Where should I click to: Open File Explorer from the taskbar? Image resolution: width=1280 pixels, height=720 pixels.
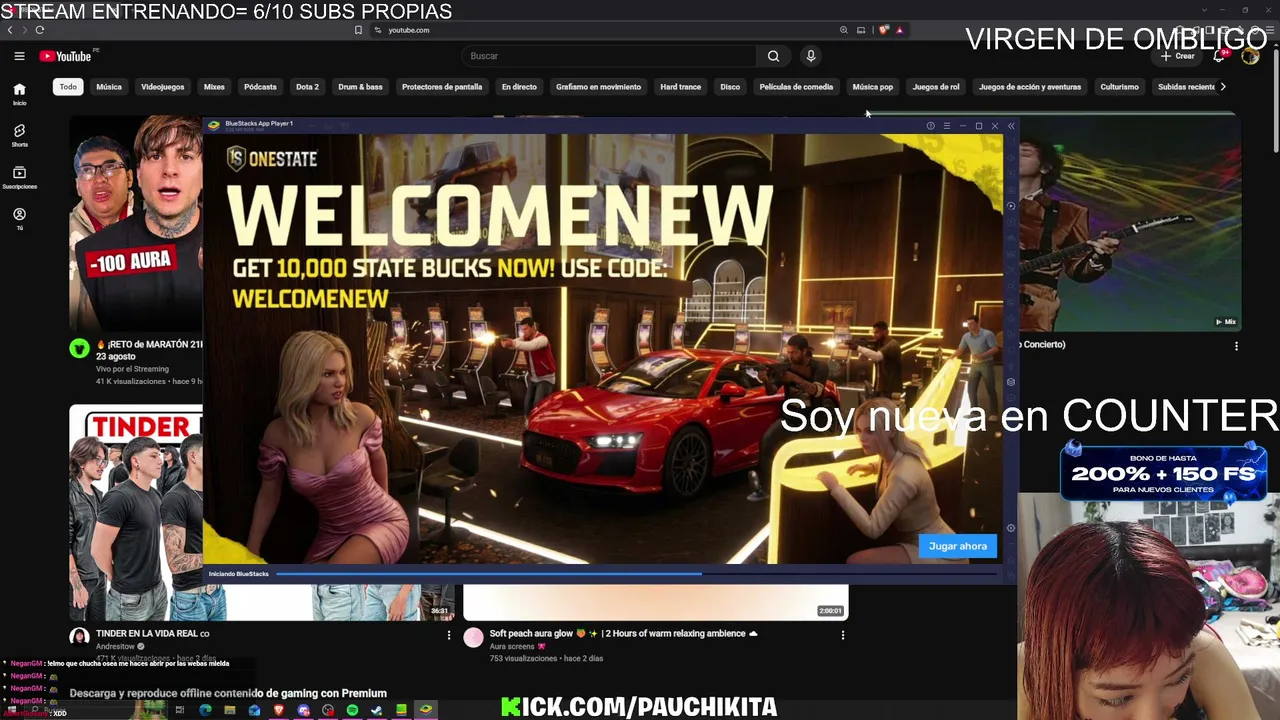230,710
